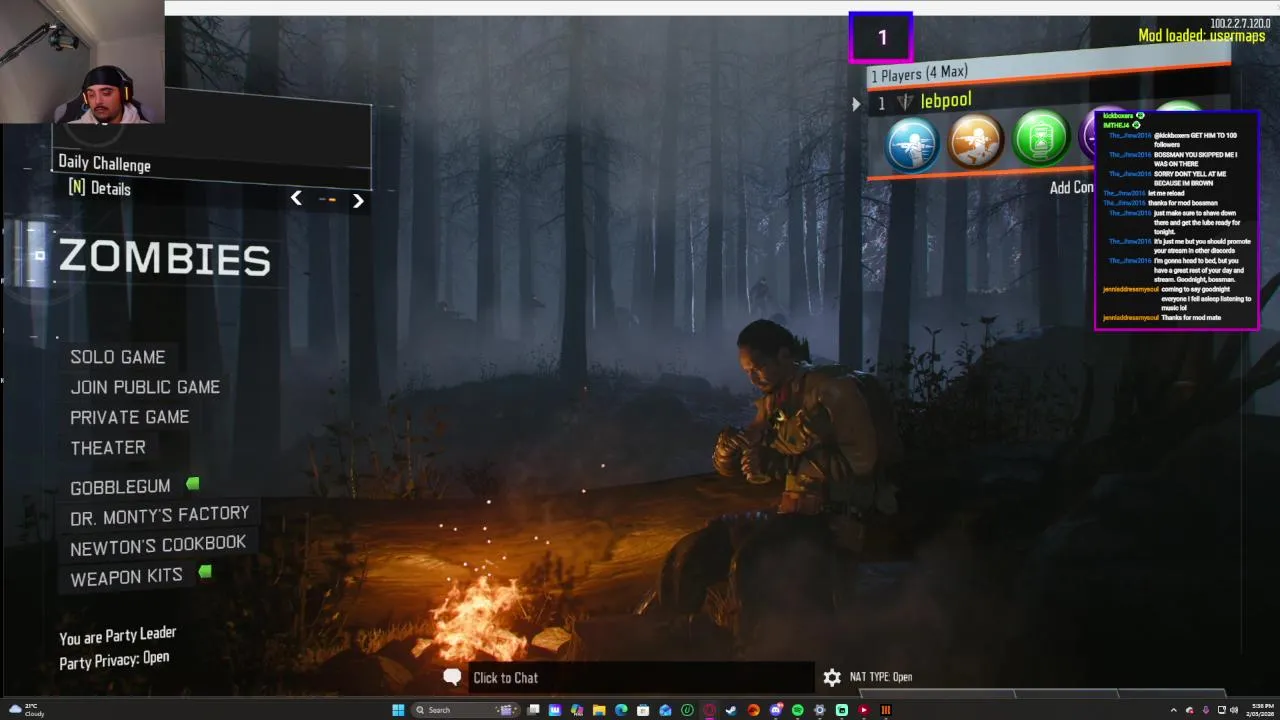
Task: Select Private Game
Action: (130, 417)
